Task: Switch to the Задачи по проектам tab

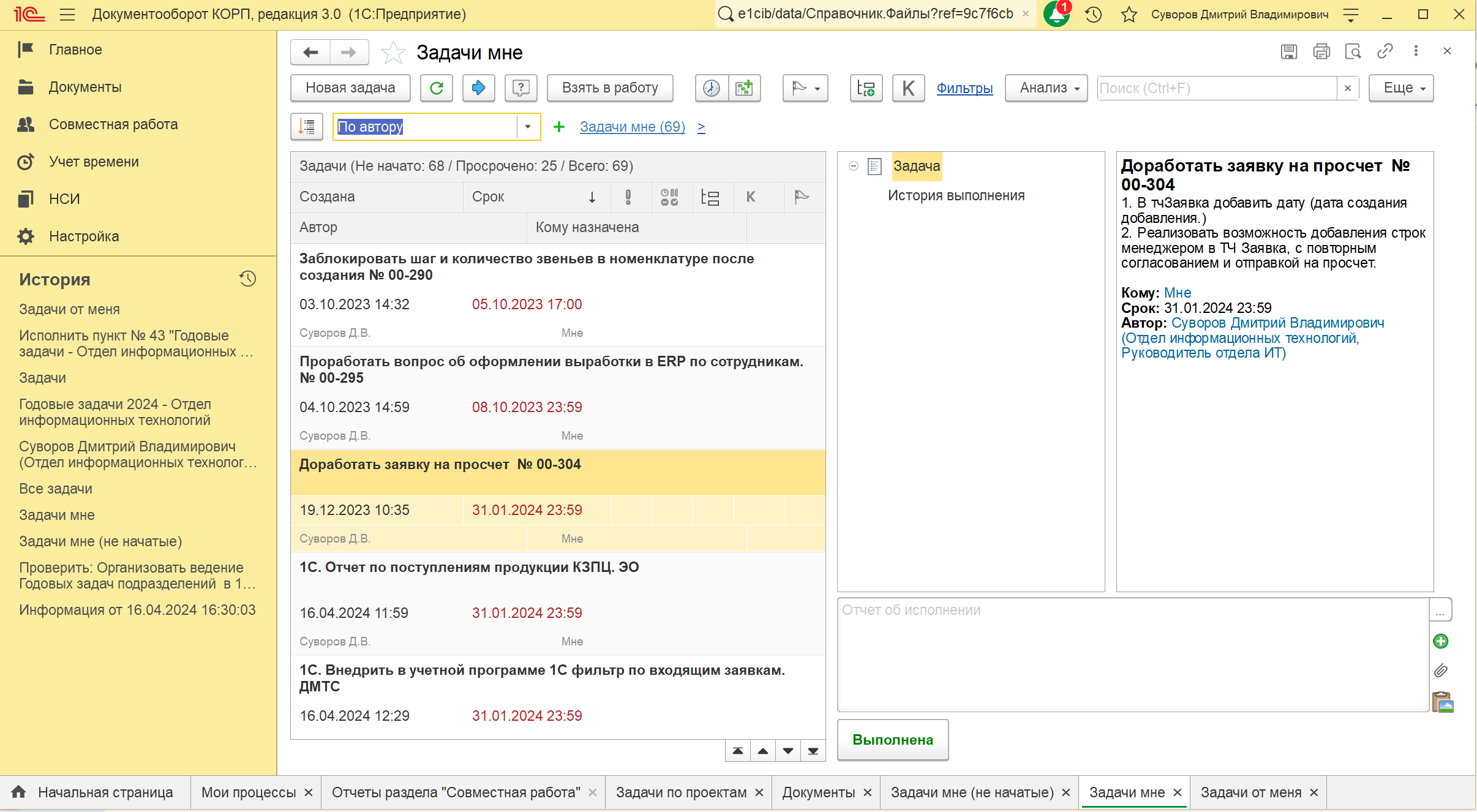Action: 681,792
